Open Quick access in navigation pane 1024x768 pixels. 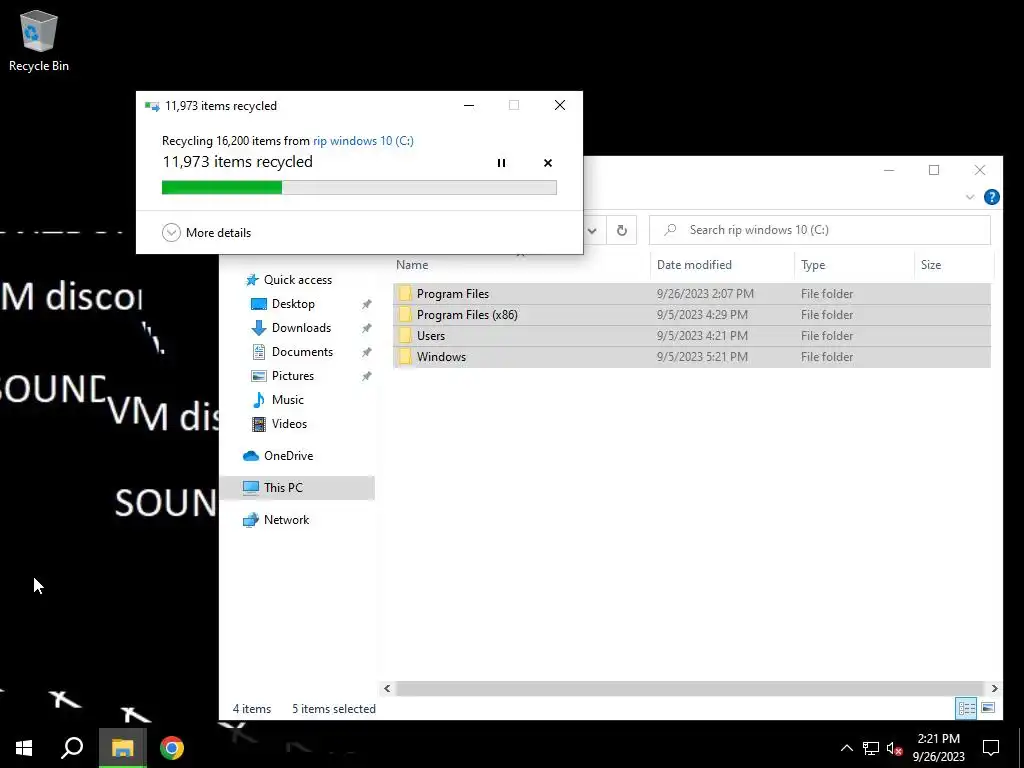click(289, 280)
